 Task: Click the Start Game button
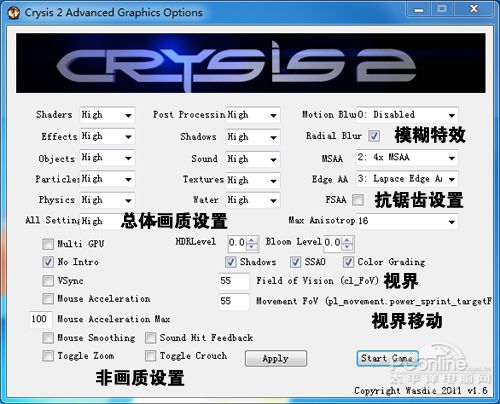(x=388, y=359)
